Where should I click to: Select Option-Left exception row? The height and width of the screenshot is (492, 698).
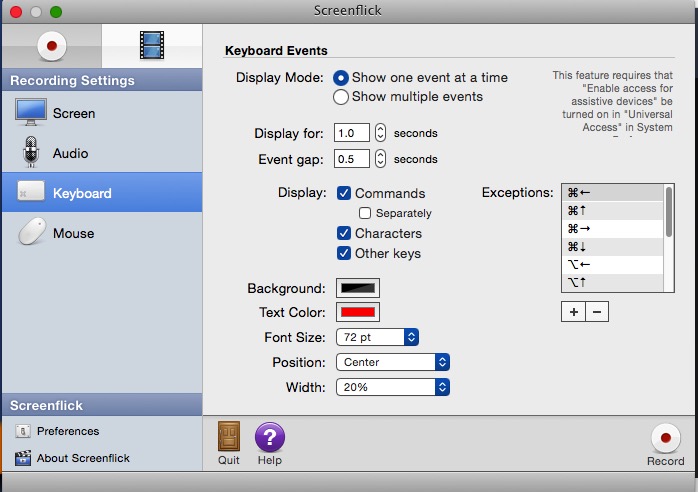click(x=613, y=264)
